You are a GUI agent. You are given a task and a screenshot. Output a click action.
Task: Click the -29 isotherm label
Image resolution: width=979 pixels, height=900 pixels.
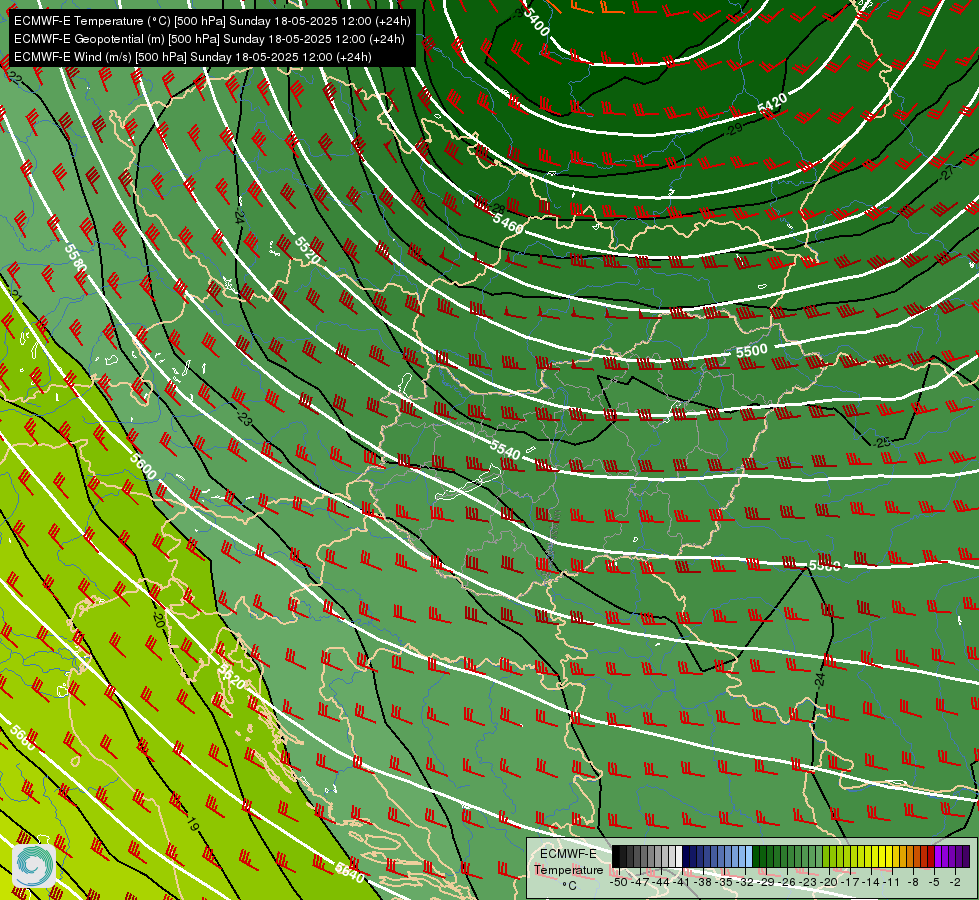(x=735, y=129)
